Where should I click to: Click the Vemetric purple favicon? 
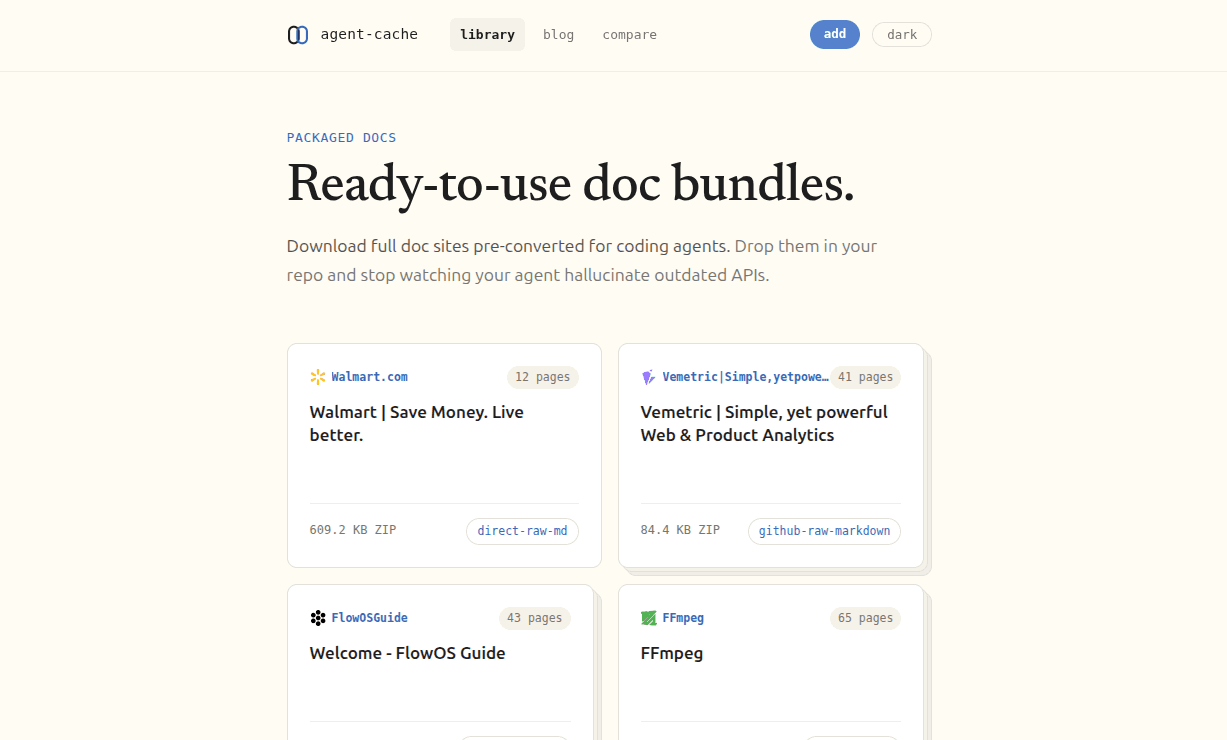[x=649, y=377]
